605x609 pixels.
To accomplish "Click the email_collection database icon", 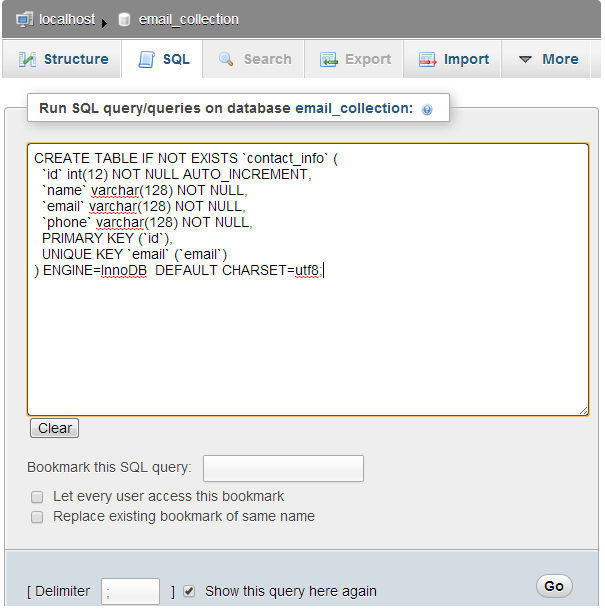I will pyautogui.click(x=124, y=19).
